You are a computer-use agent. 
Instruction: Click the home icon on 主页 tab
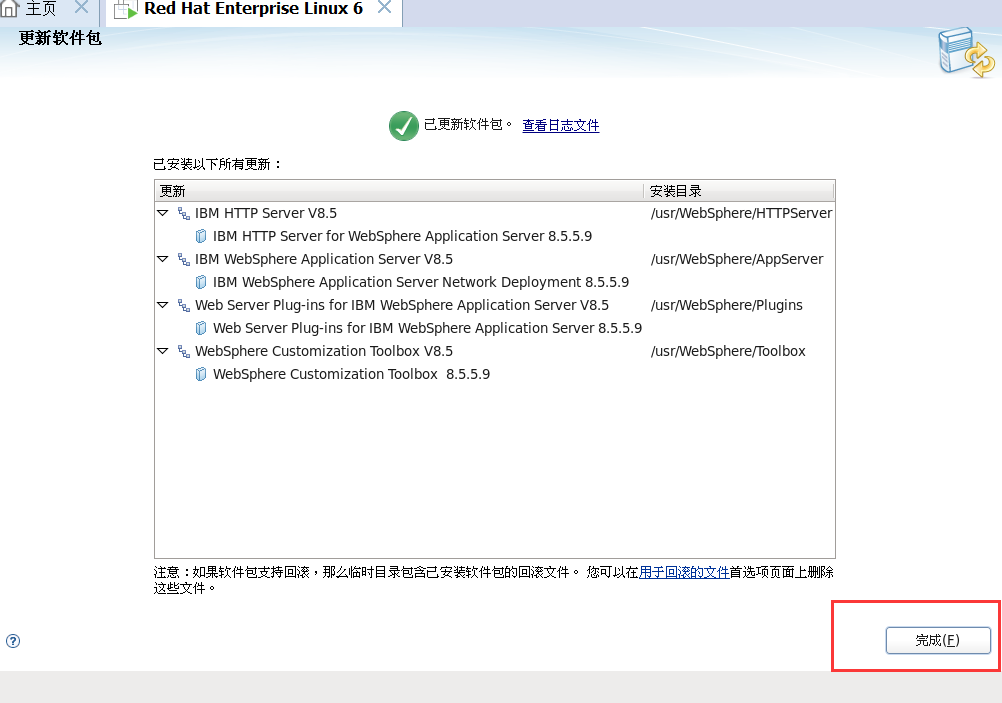10,8
